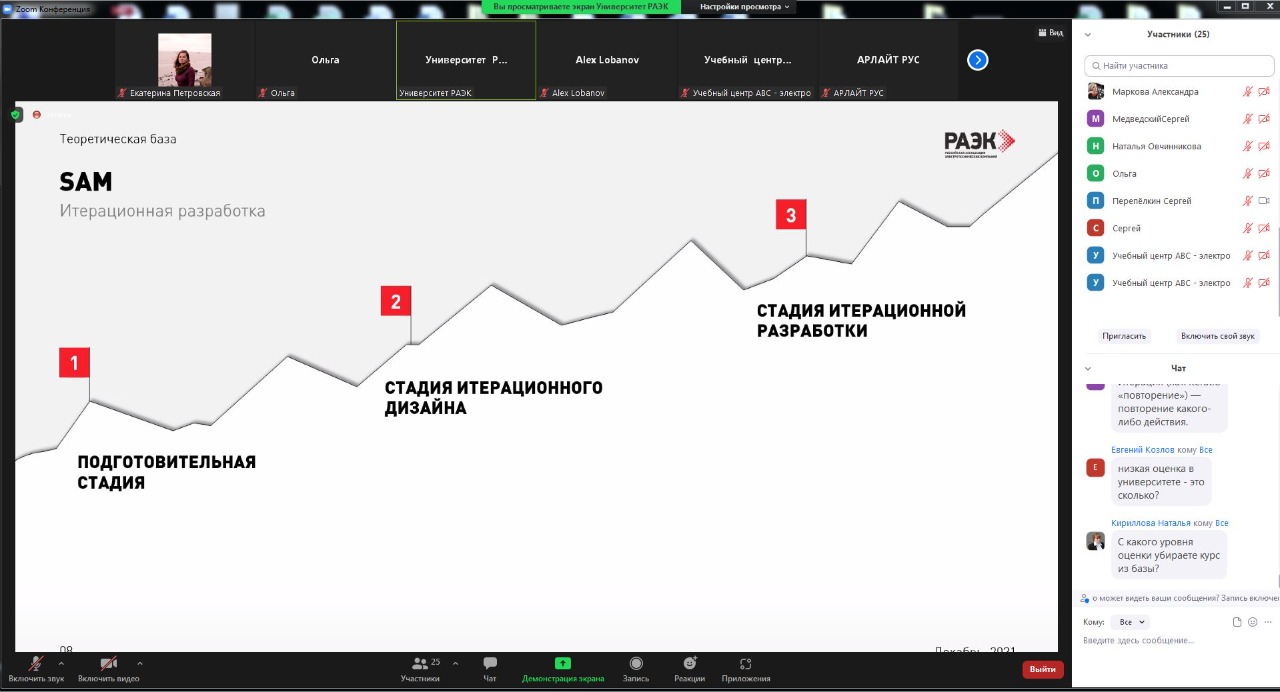Click the red Выйти leave button

1042,669
